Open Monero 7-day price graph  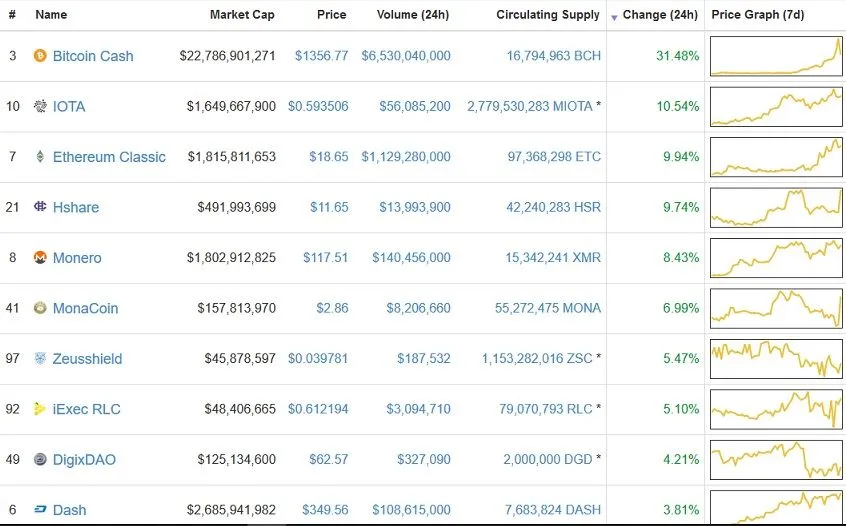pyautogui.click(x=776, y=258)
